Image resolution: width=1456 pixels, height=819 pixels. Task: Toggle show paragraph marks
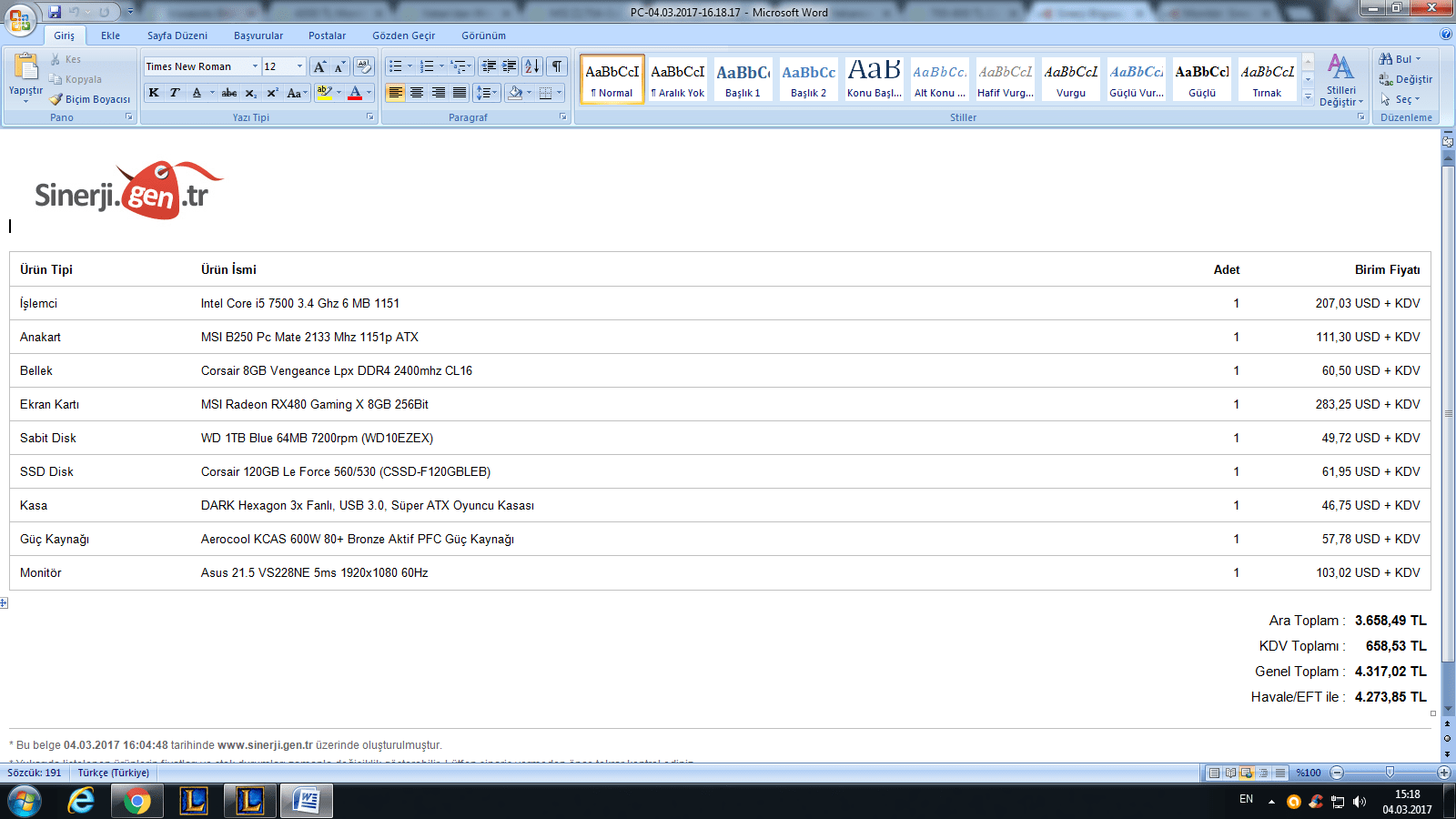coord(557,66)
